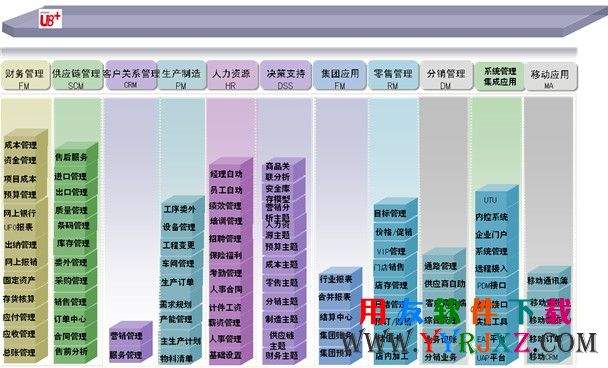Click the 委外管理 module block

coord(71,263)
